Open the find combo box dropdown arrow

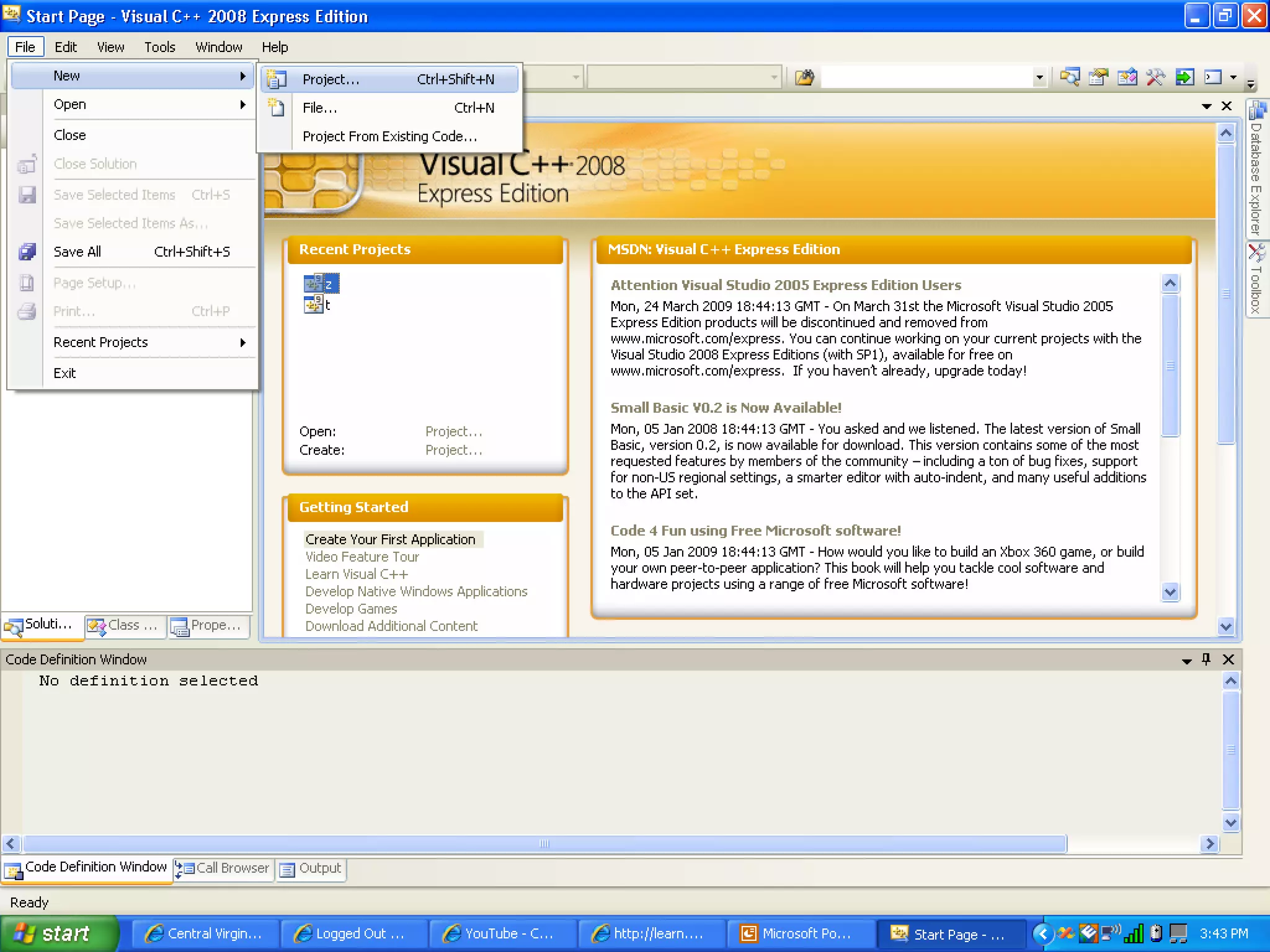pos(1039,77)
